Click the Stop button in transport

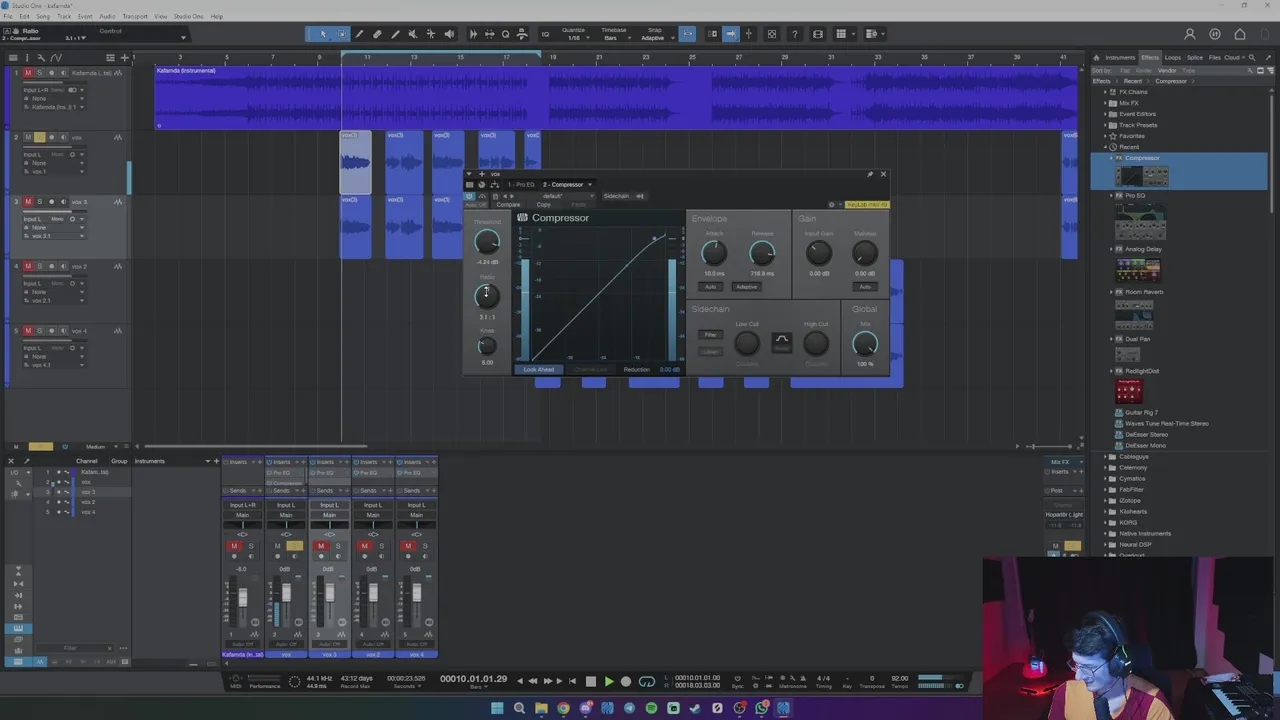590,682
